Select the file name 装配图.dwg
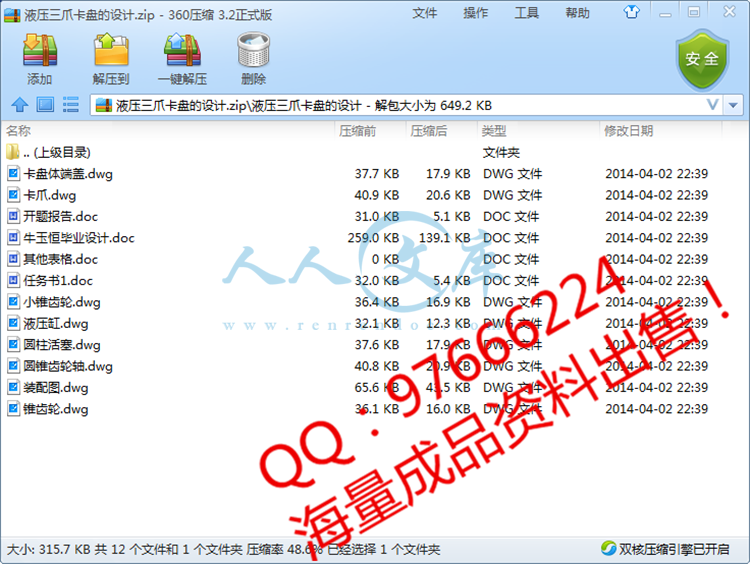Screen dimensions: 750x564 click(x=56, y=387)
